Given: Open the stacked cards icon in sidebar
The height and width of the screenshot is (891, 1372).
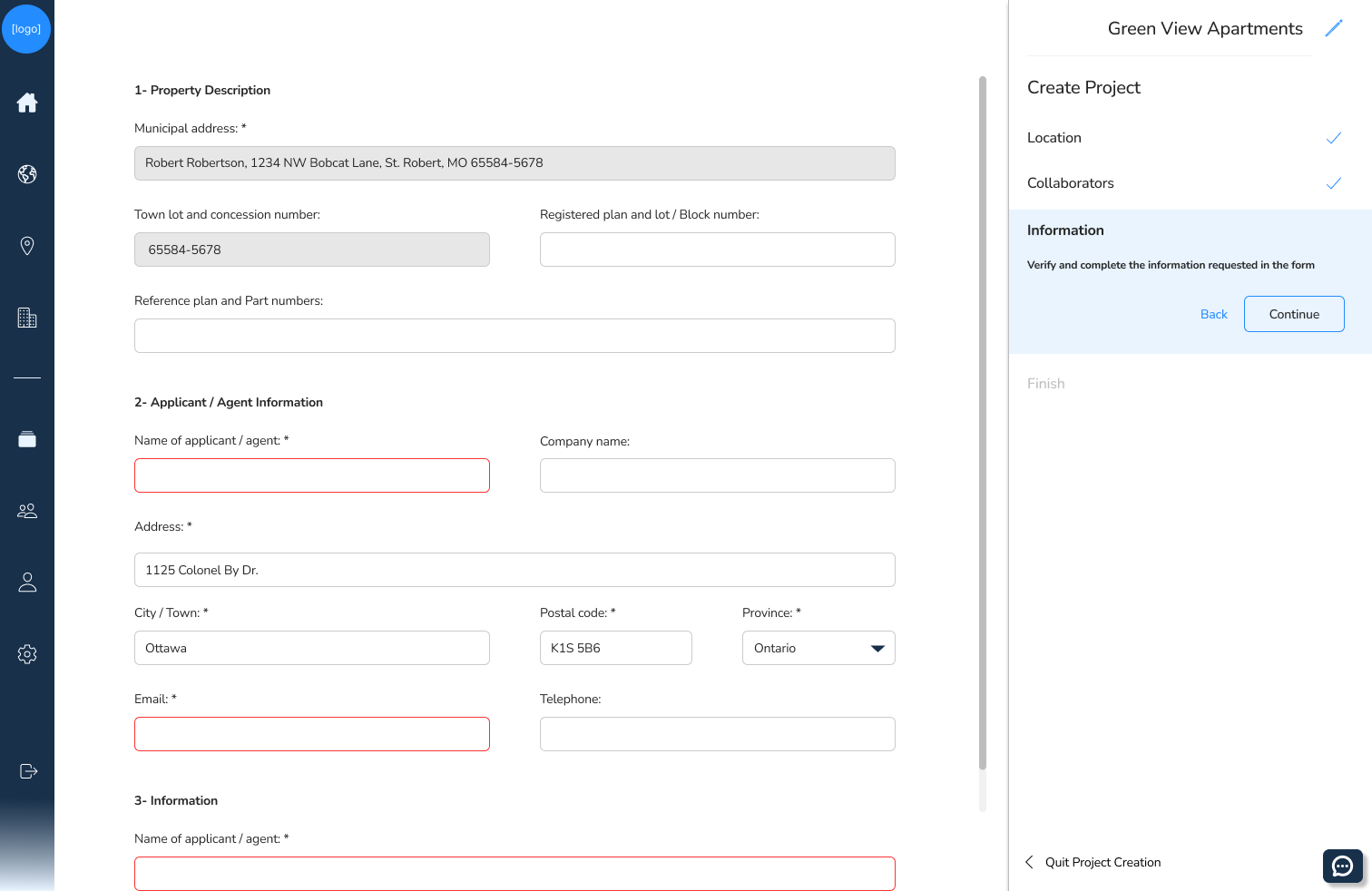Looking at the screenshot, I should (27, 439).
